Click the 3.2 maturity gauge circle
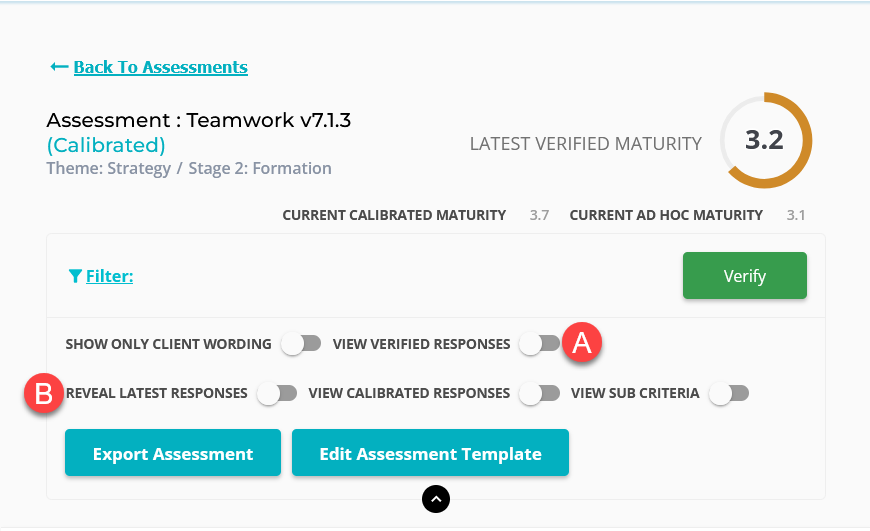The width and height of the screenshot is (870, 531). [765, 140]
